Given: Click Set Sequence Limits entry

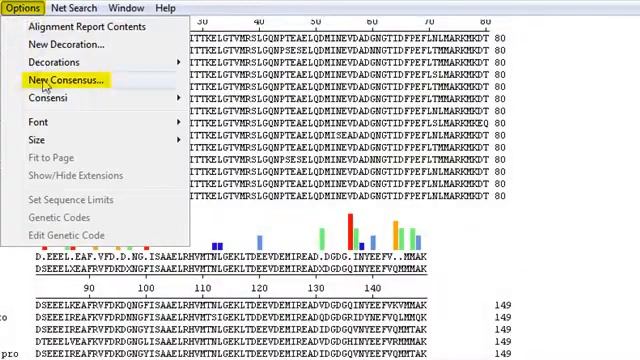Looking at the screenshot, I should [71, 200].
